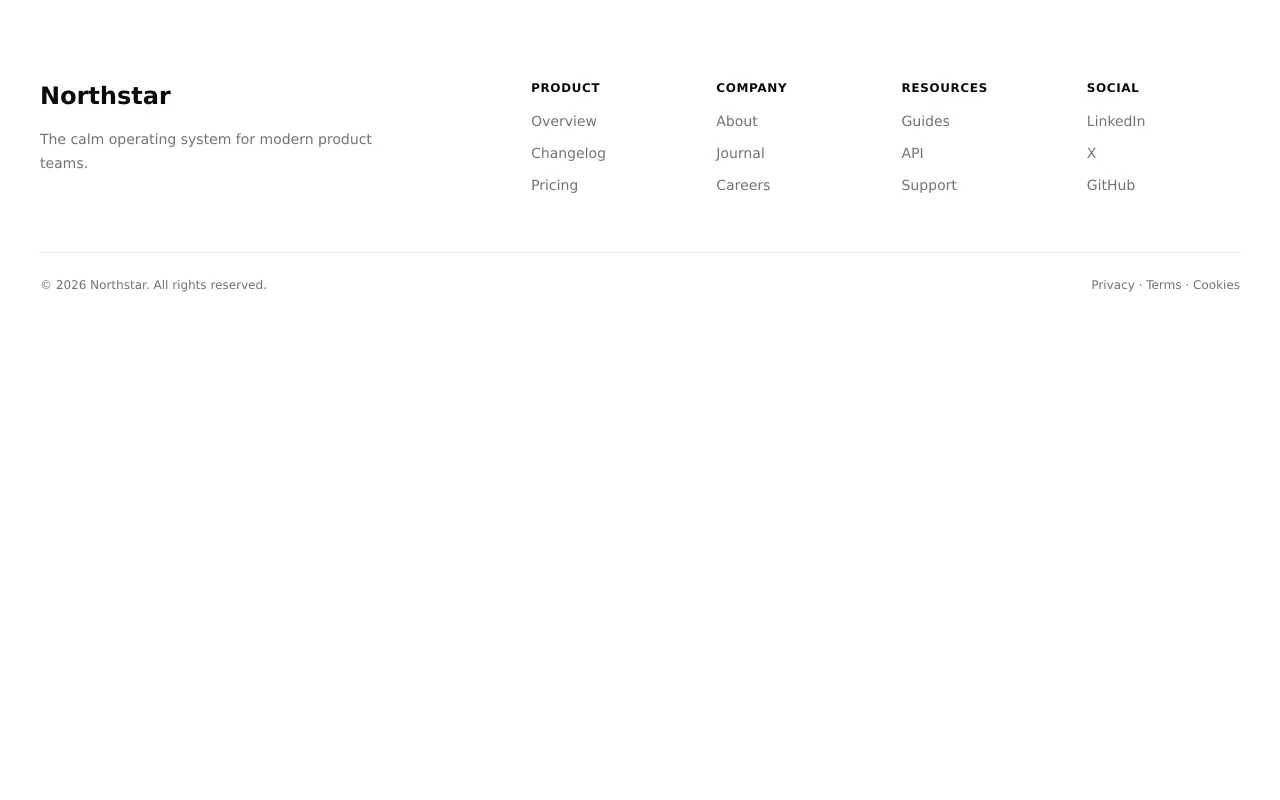Go to the GitHub link

[x=1111, y=185]
